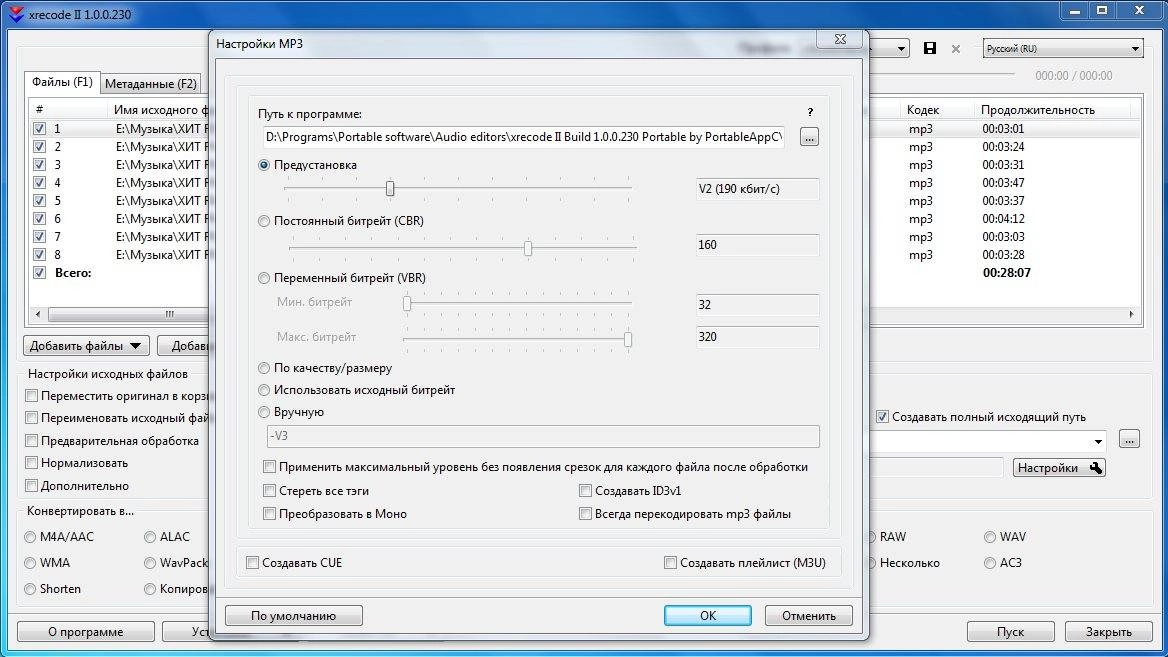Click the Настройки wrench button
The width and height of the screenshot is (1168, 657).
(x=1059, y=468)
